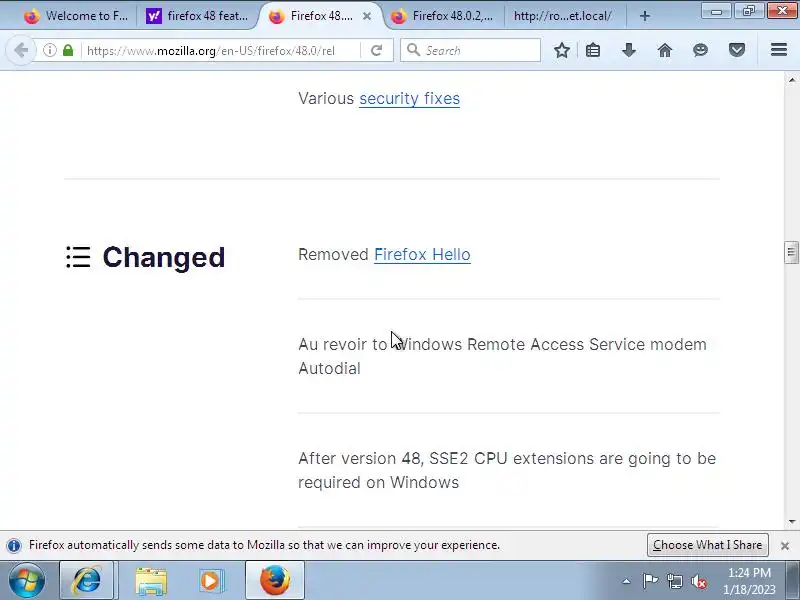
Task: Restore down the Firefox window
Action: (748, 11)
